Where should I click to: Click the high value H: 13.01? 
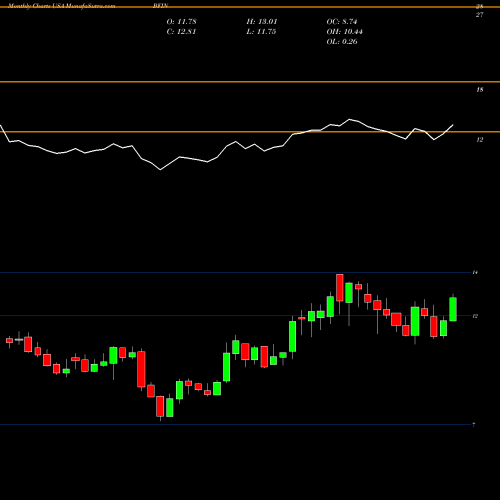click(x=262, y=22)
